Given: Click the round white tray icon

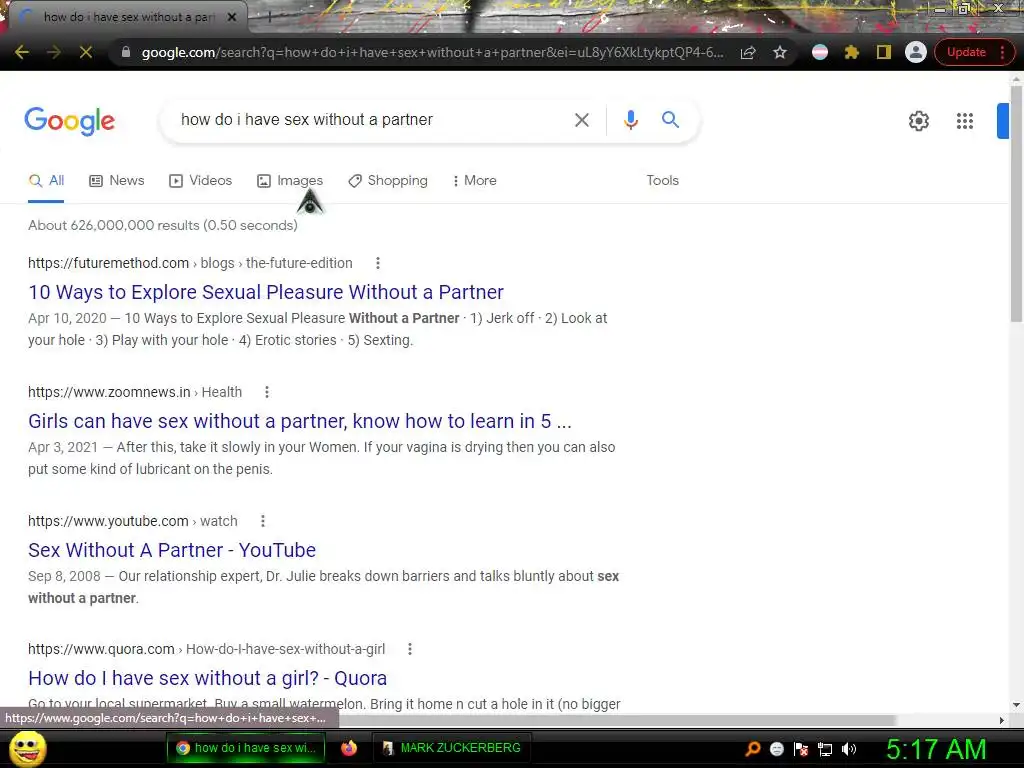Looking at the screenshot, I should click(x=776, y=749).
